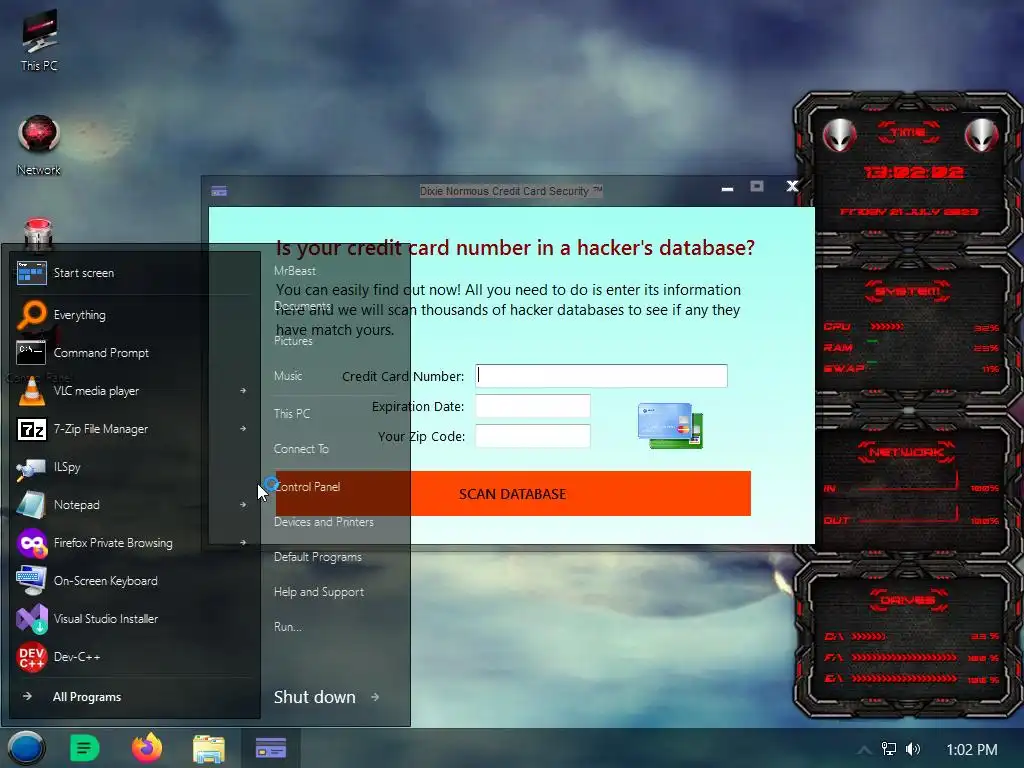The height and width of the screenshot is (768, 1024).
Task: Open the Run... dialog entry
Action: click(287, 627)
